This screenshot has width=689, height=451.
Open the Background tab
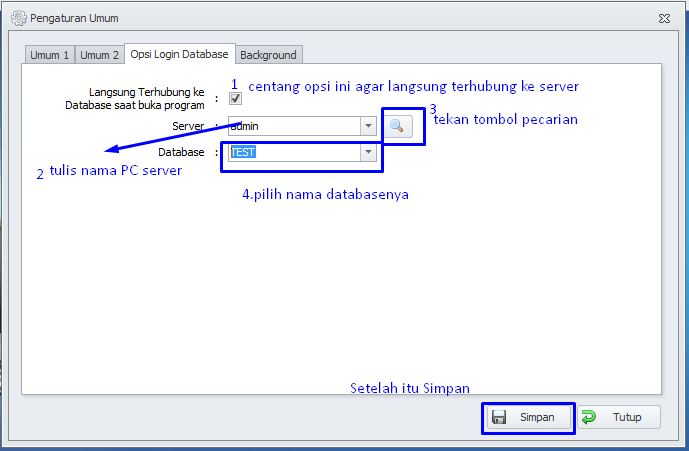point(268,55)
